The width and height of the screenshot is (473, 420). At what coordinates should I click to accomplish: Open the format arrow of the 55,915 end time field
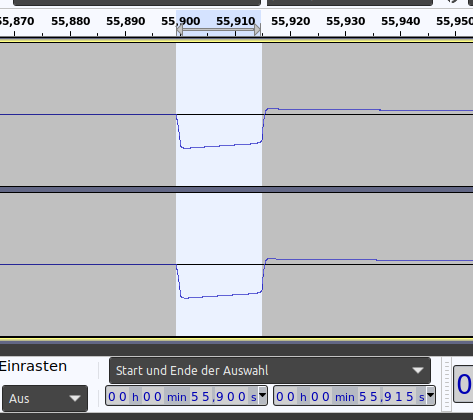click(431, 395)
